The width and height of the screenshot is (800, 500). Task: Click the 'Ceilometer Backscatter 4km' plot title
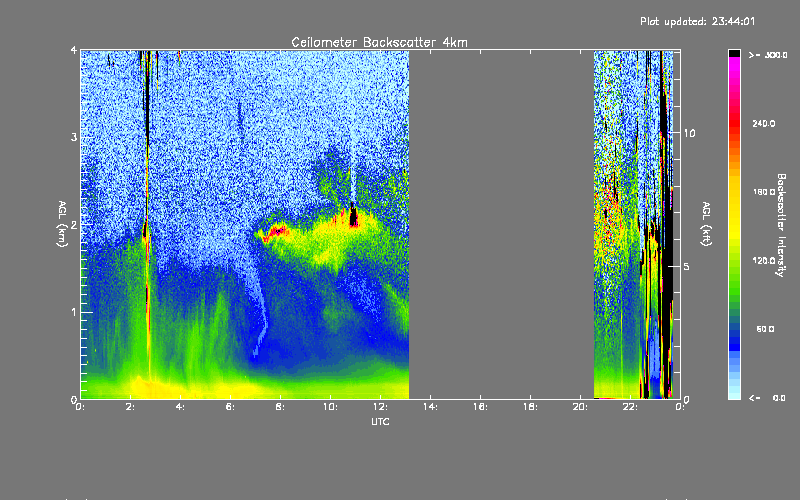click(x=379, y=42)
